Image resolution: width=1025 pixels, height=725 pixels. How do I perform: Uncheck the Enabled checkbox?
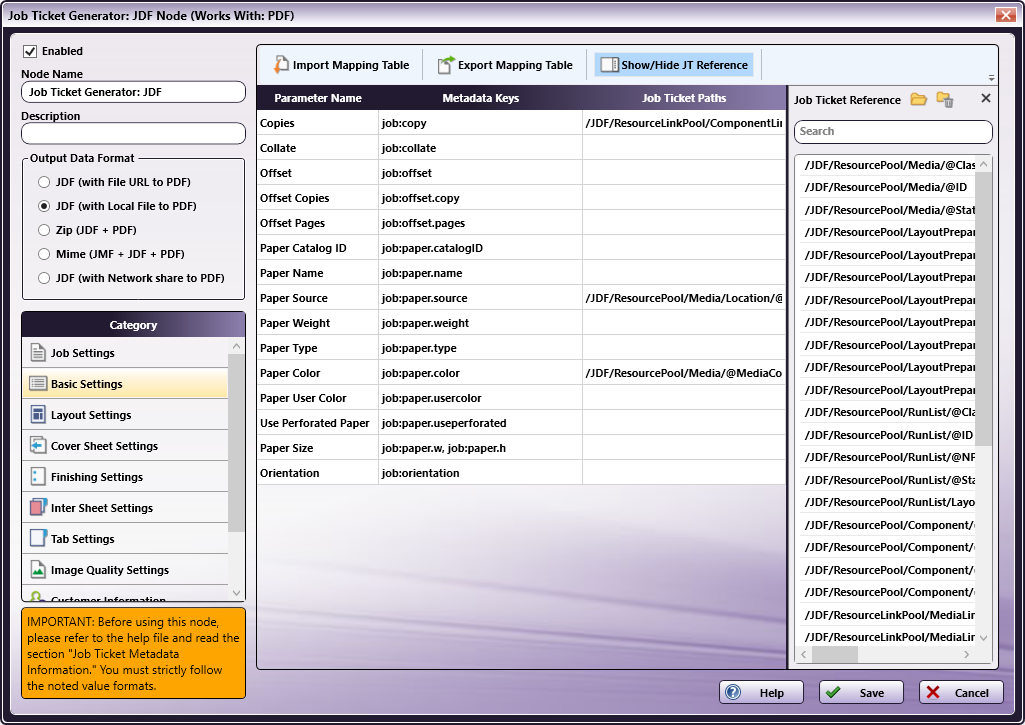(x=30, y=51)
